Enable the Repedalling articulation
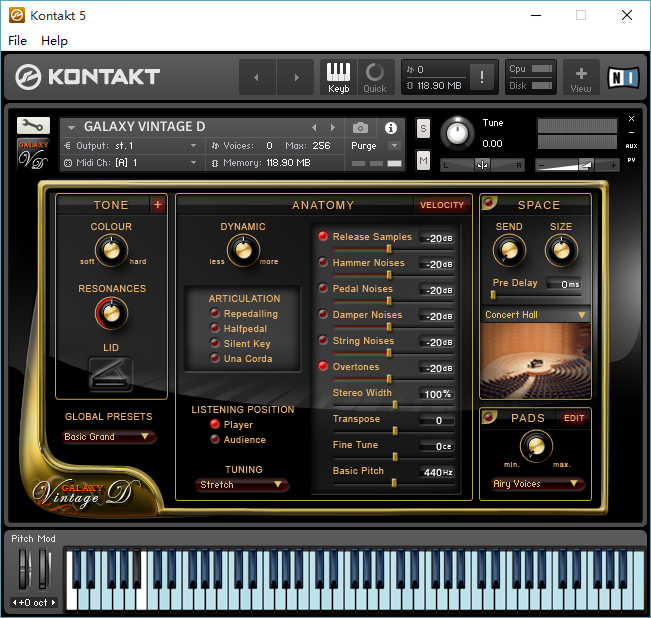Screen dimensions: 651x618 point(215,314)
